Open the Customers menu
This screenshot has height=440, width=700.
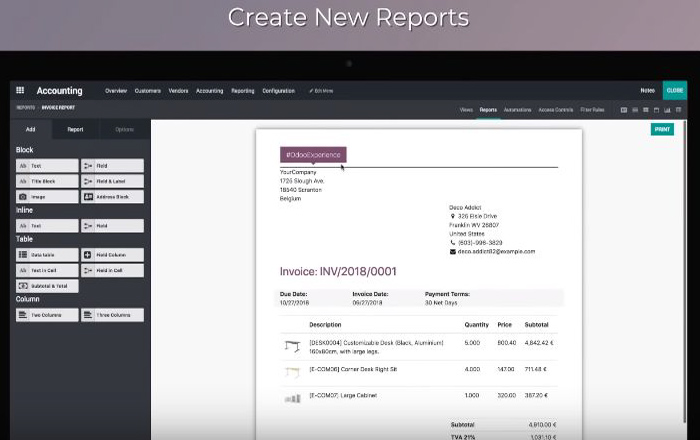148,91
